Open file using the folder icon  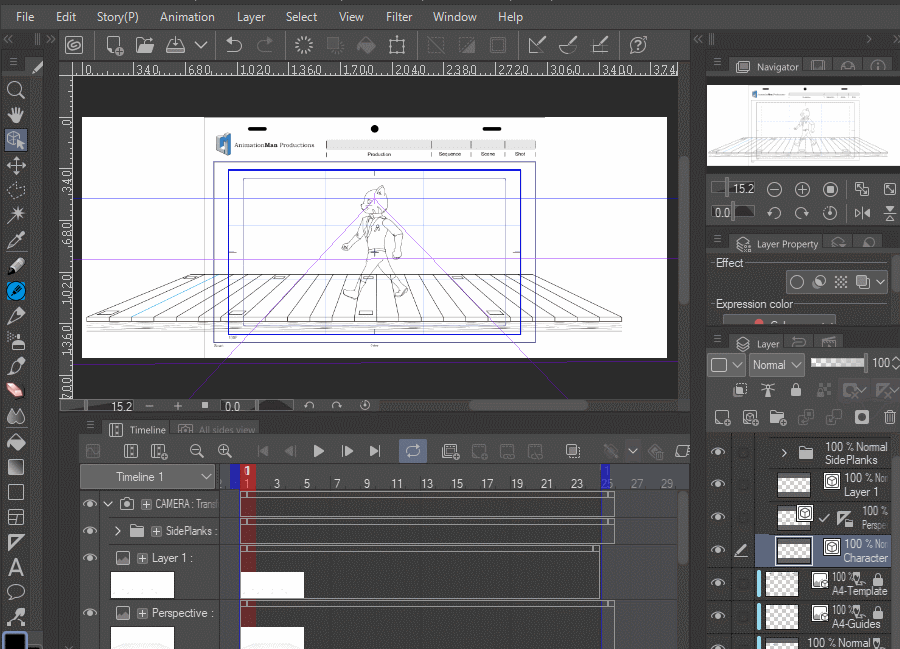(145, 45)
